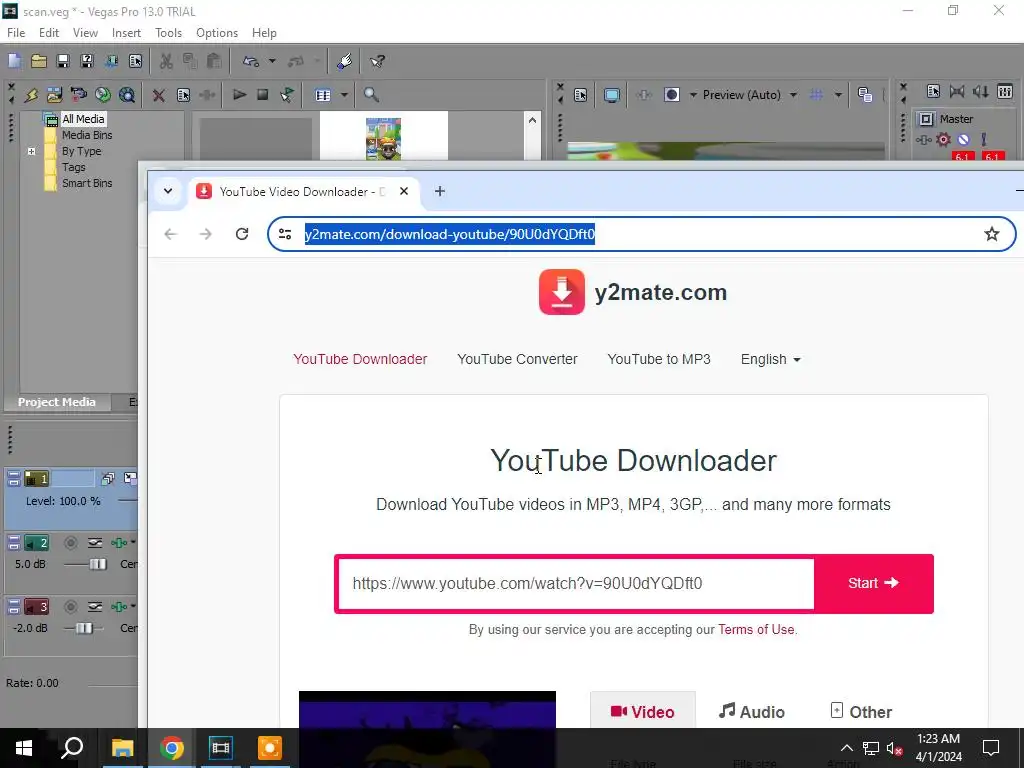Click the Views icon in Project Media

click(x=323, y=95)
